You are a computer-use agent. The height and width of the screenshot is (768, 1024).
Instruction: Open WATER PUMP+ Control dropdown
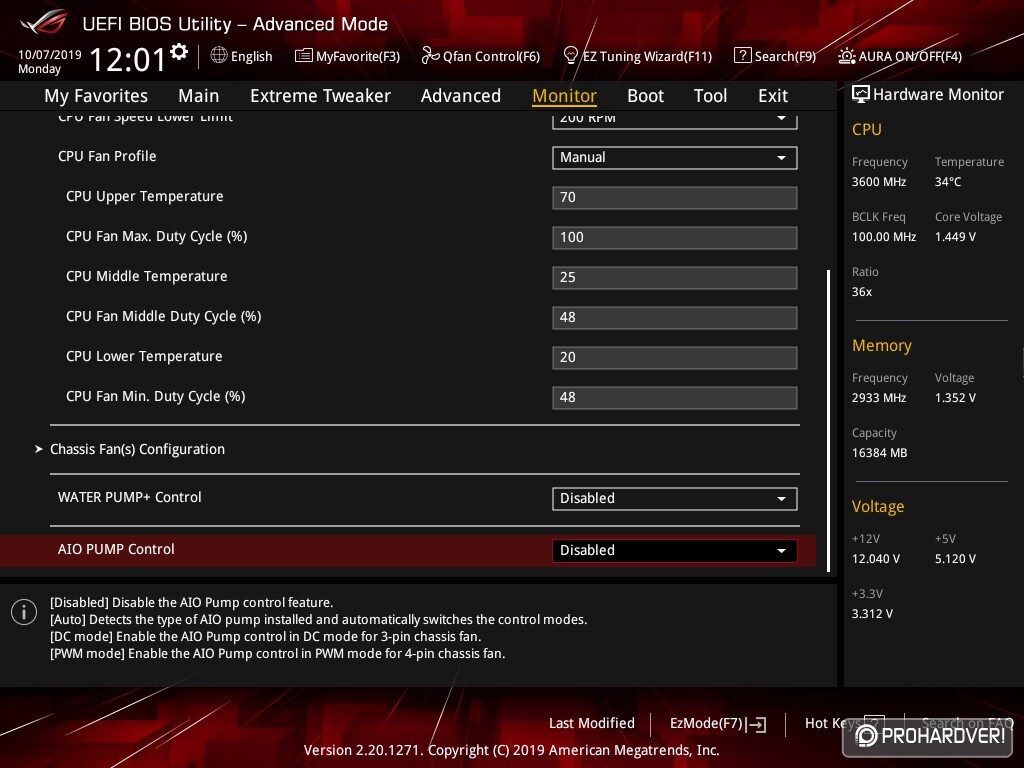(675, 498)
